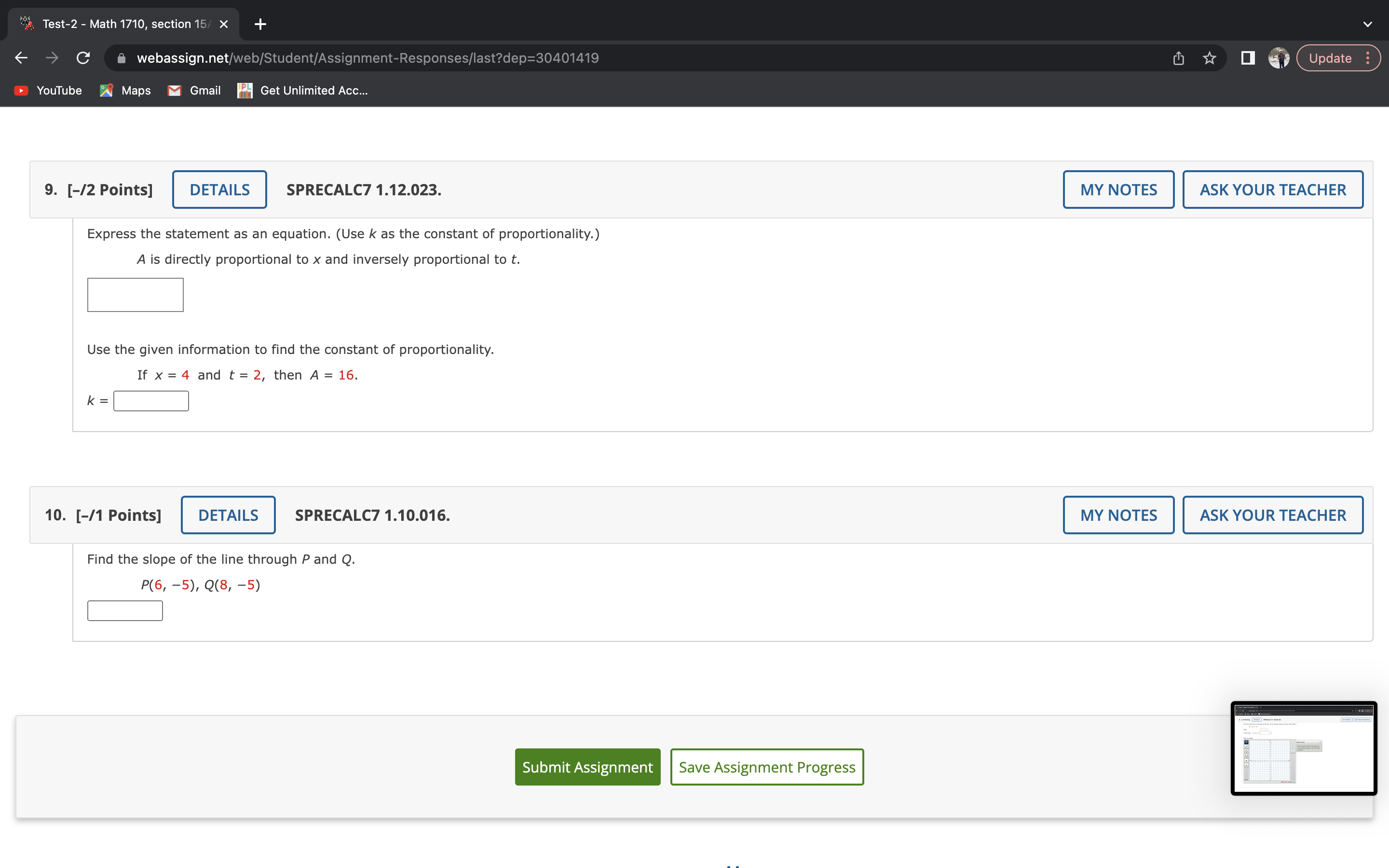
Task: Bookmark this page with star icon
Action: click(x=1210, y=58)
